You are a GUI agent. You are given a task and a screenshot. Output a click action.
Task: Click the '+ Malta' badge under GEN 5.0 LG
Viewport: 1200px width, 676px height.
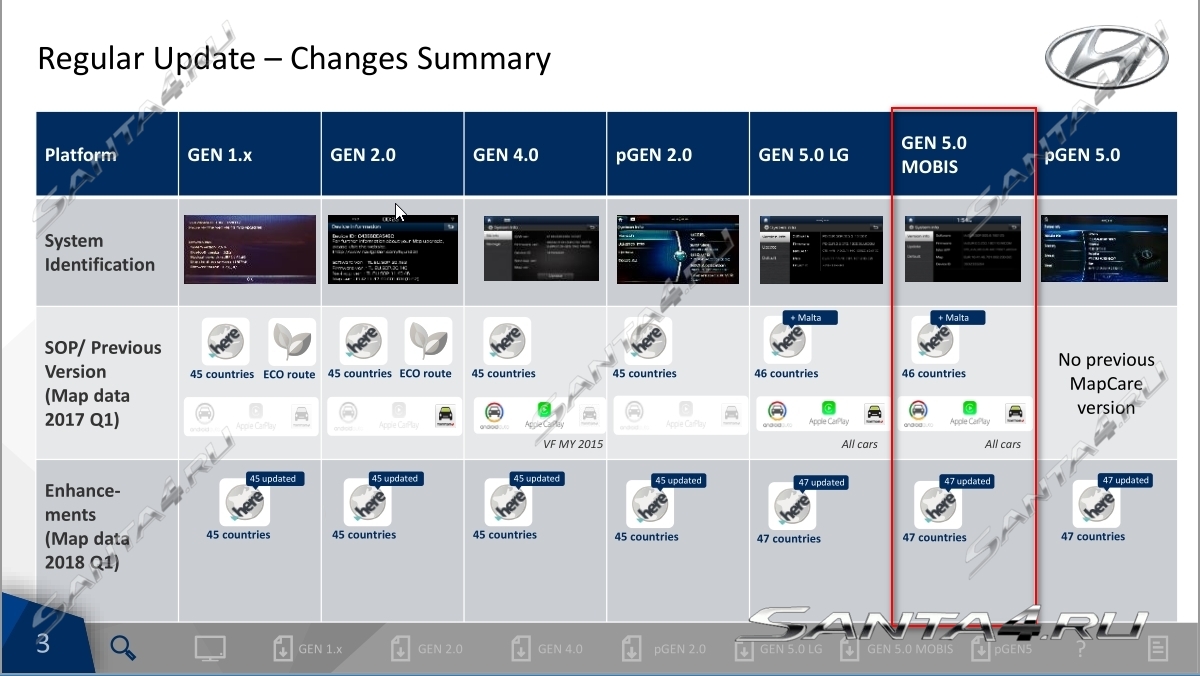(809, 318)
